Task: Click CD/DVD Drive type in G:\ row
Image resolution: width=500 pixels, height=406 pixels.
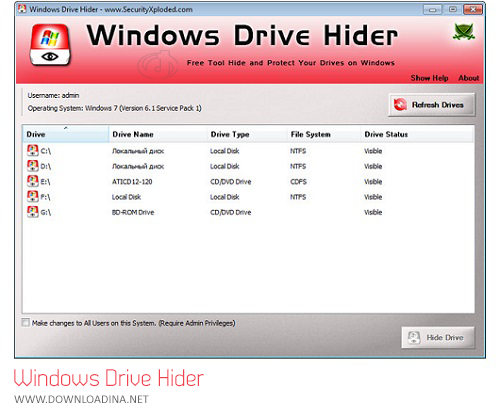Action: [231, 212]
